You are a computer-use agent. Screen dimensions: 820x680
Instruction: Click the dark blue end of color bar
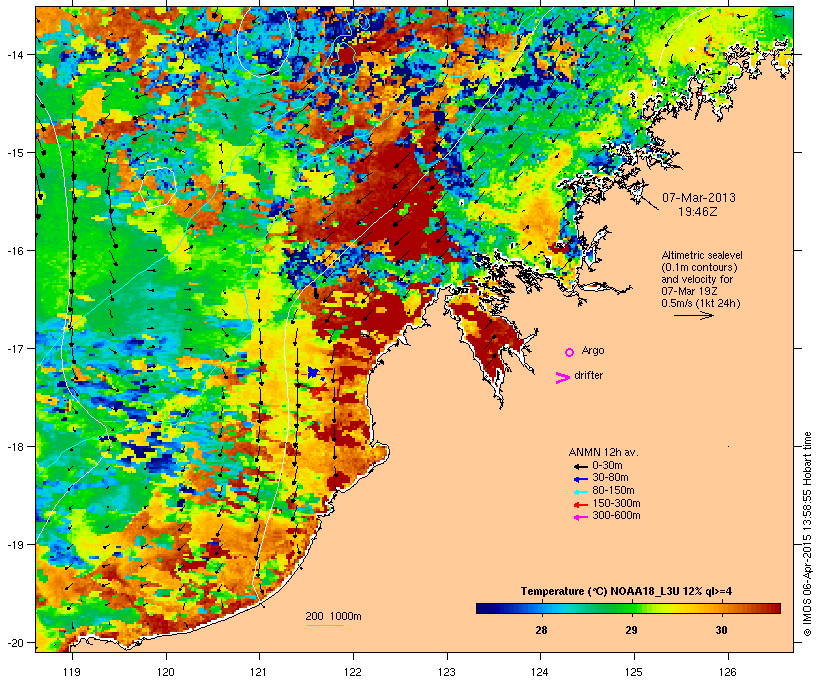pos(482,608)
